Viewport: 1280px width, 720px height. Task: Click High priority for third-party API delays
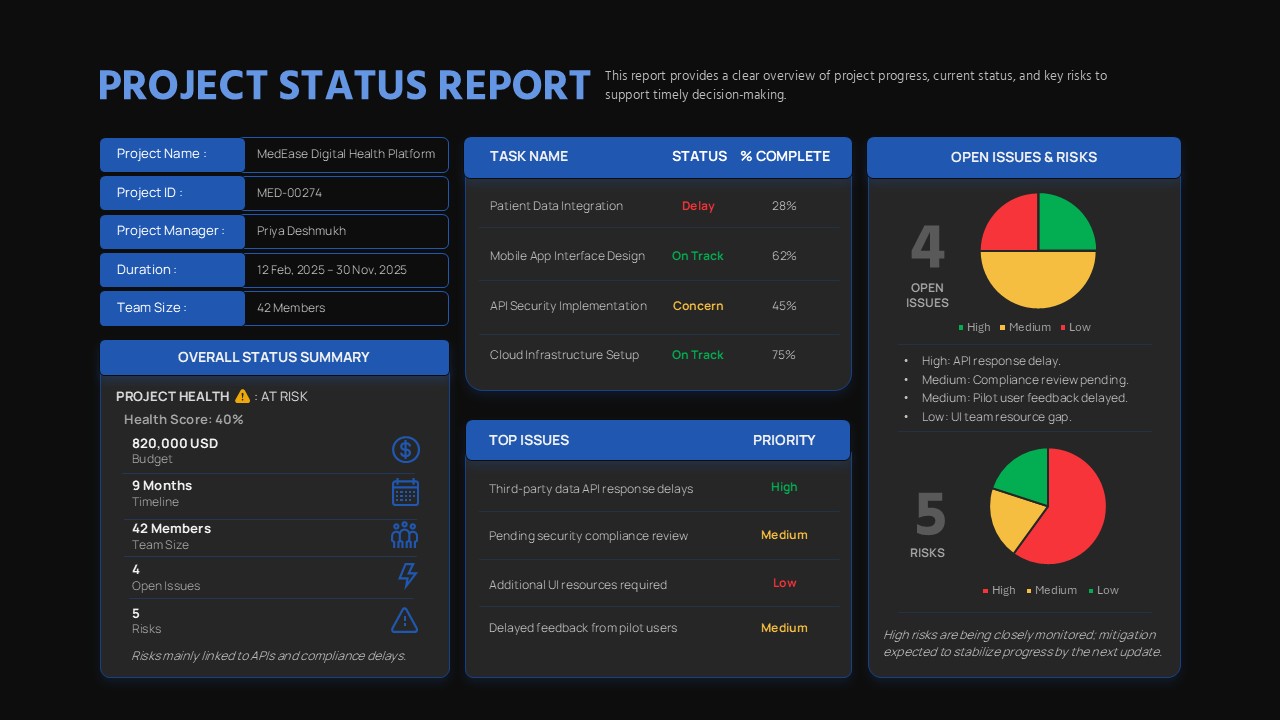pos(784,488)
